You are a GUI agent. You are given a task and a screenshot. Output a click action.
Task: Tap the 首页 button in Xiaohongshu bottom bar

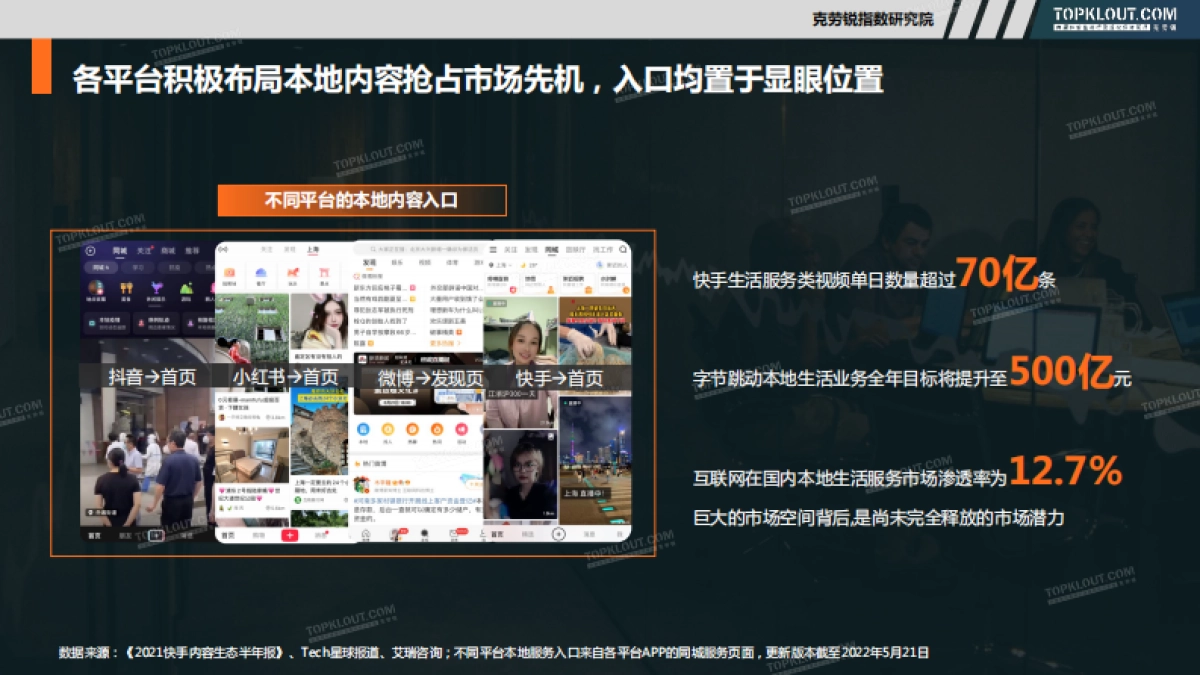[x=228, y=535]
